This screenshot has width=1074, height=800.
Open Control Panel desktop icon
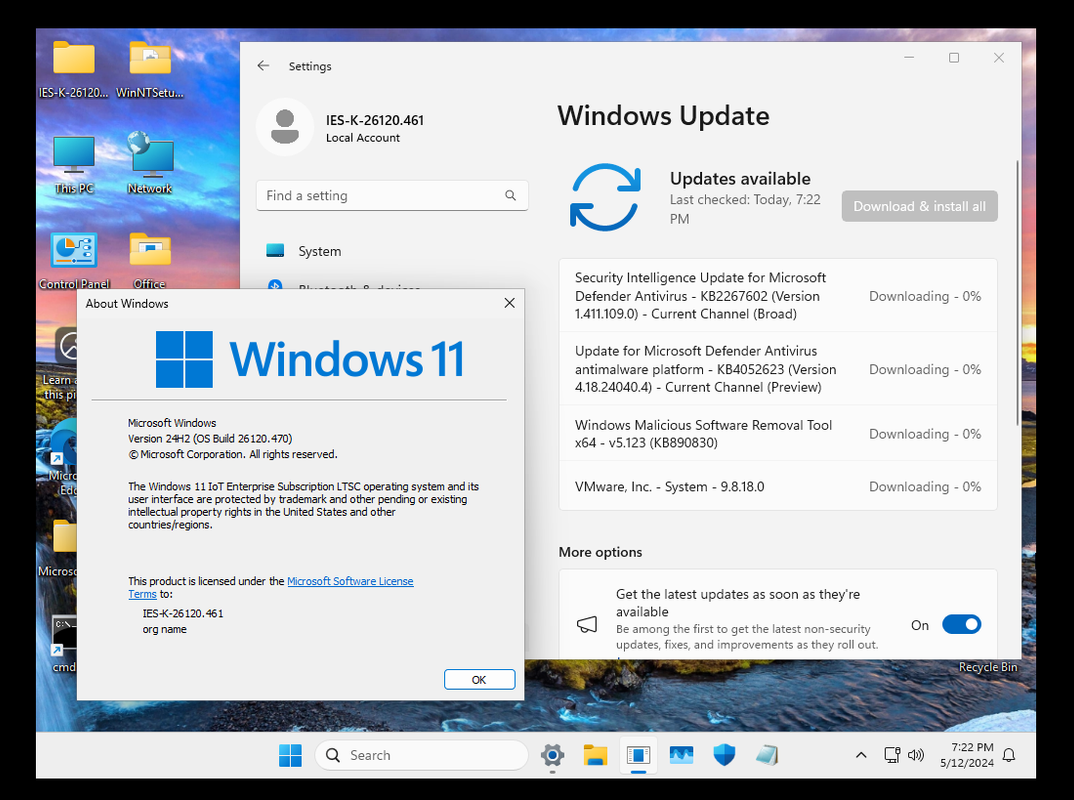(74, 260)
